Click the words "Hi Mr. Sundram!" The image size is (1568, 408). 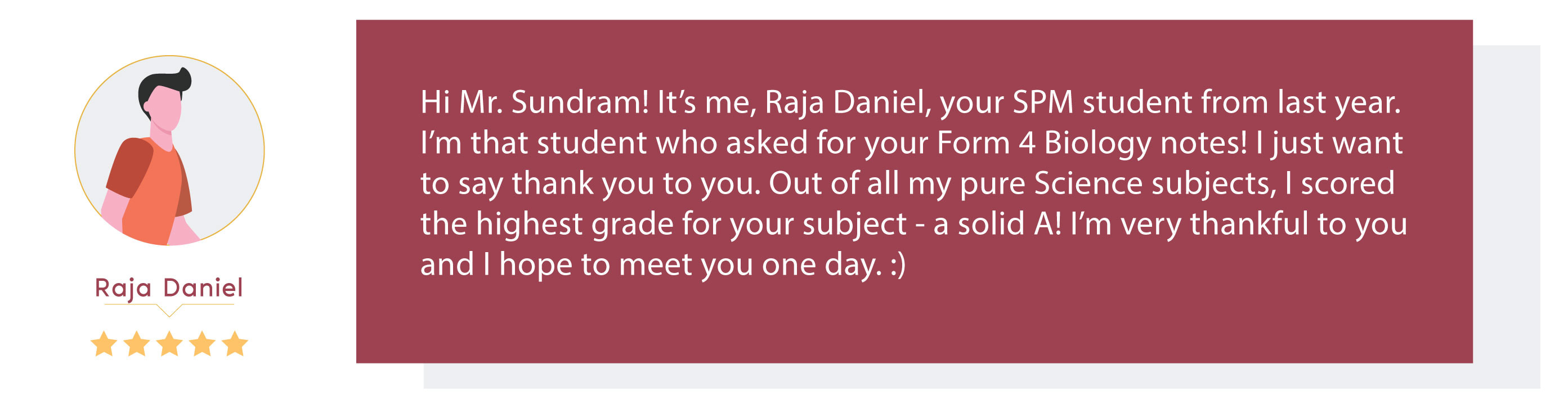click(535, 102)
